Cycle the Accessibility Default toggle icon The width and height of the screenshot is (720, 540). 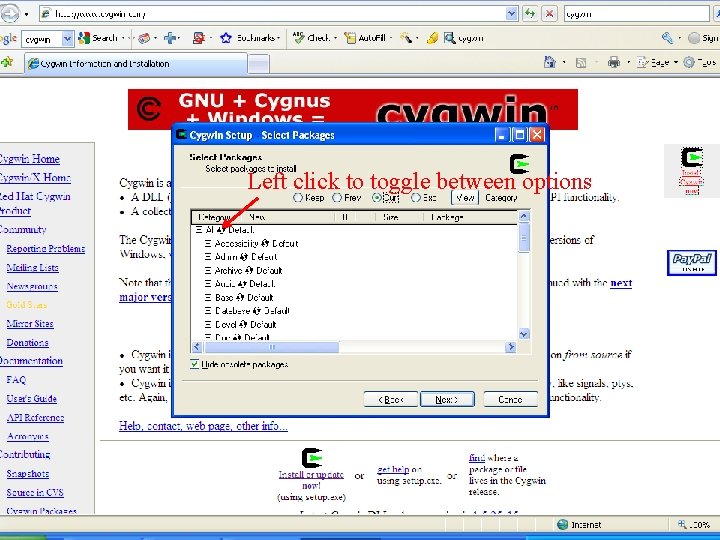[265, 243]
